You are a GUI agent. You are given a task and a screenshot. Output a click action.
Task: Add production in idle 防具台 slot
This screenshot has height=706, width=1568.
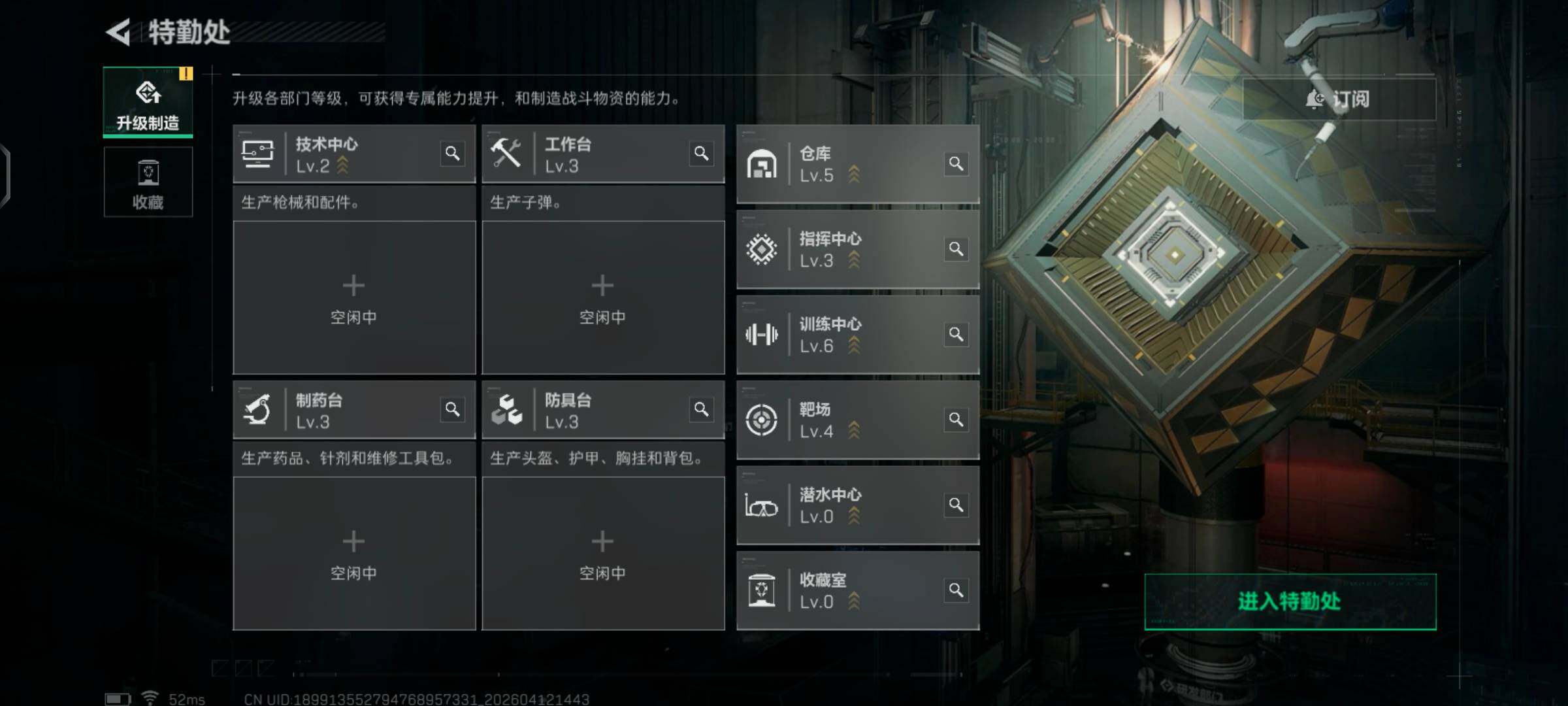point(603,553)
